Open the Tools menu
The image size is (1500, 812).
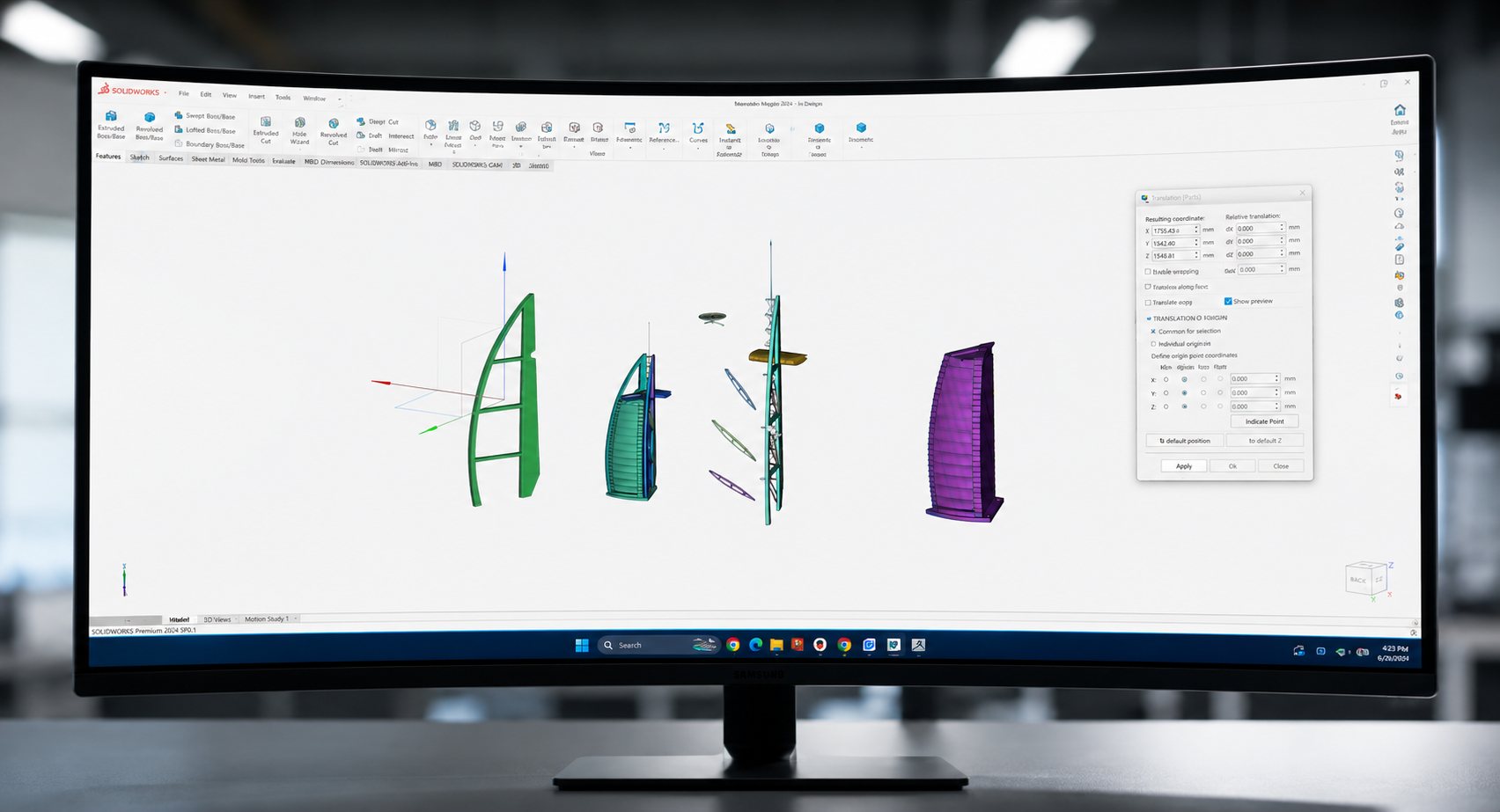point(283,97)
